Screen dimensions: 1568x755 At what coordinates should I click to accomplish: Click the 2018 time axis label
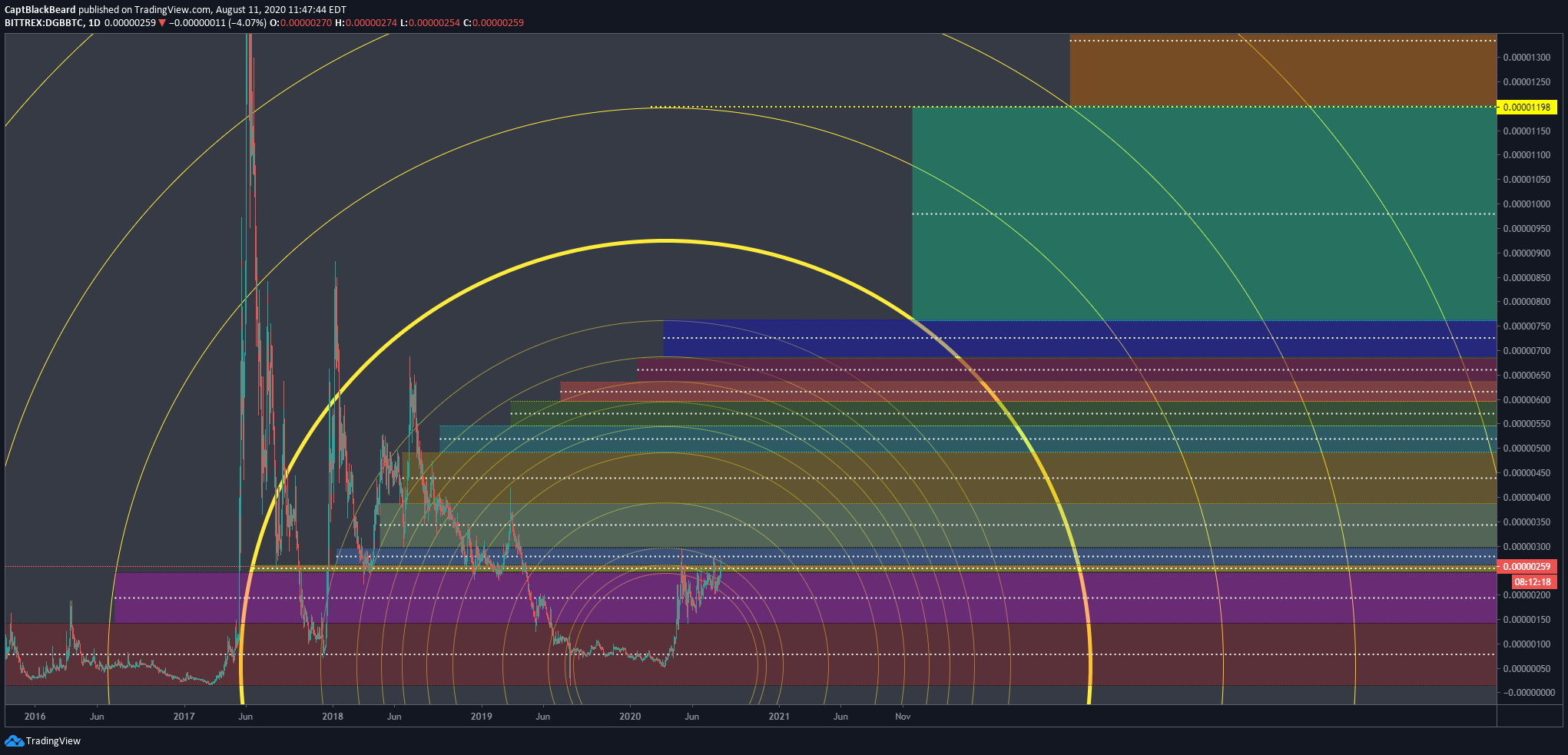coord(333,717)
